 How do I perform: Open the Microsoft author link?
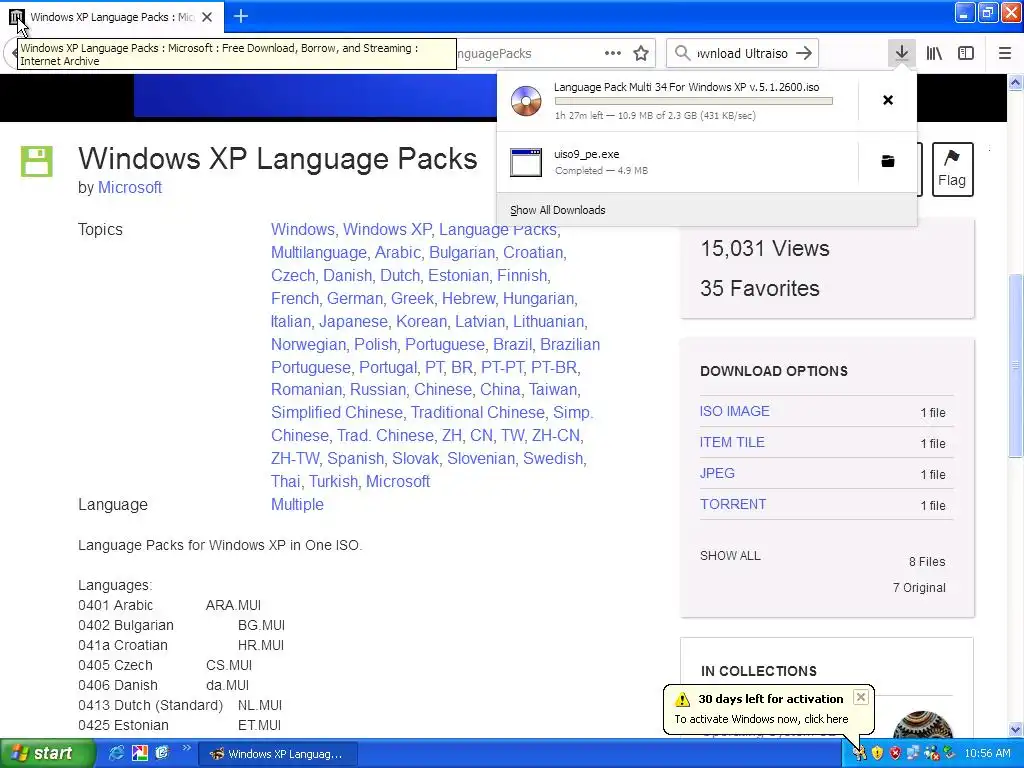tap(130, 187)
